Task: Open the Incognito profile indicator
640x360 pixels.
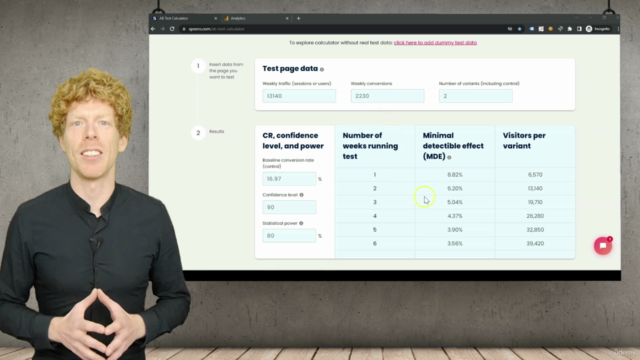Action: pos(598,29)
